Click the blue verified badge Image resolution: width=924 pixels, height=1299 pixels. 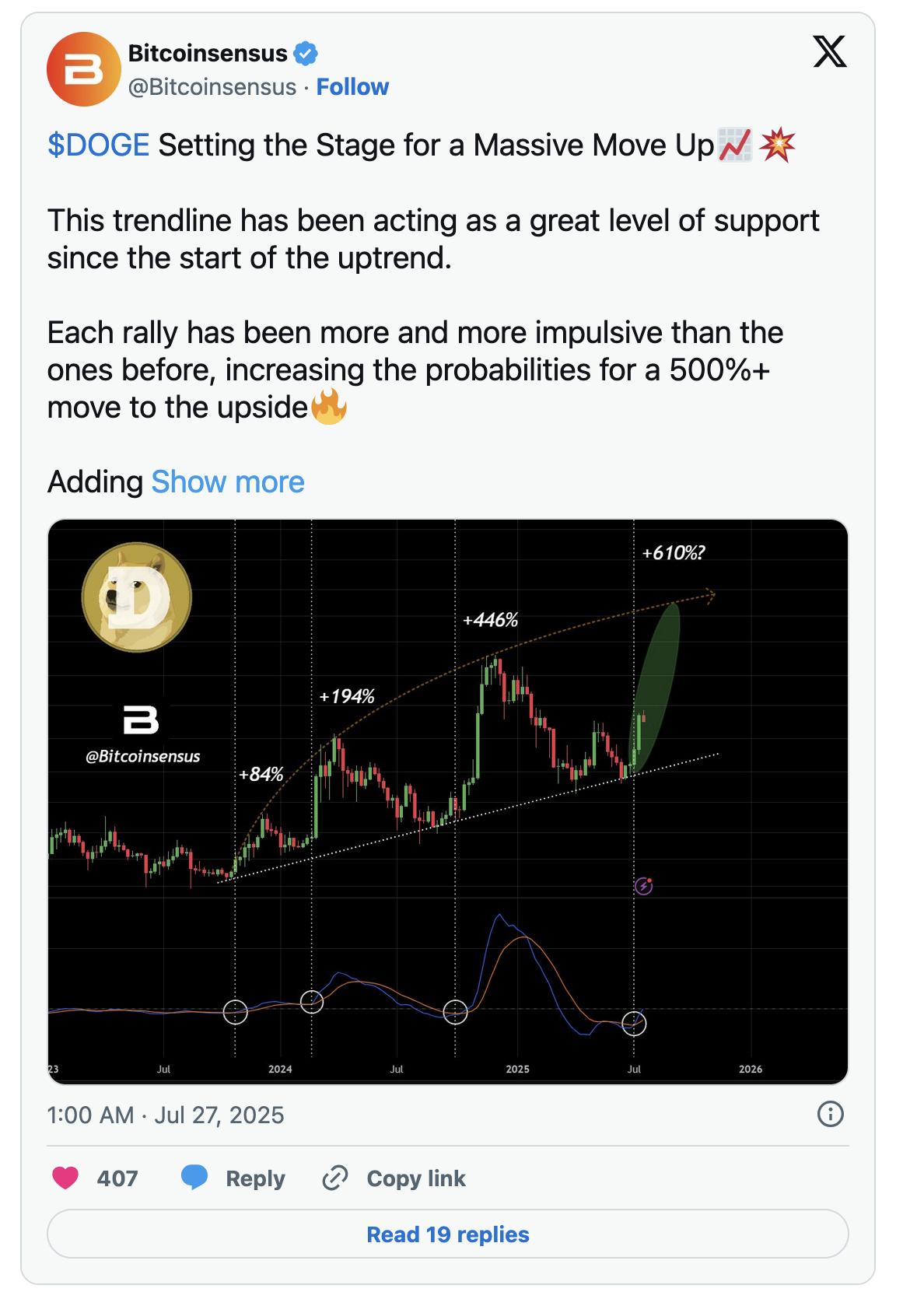point(306,53)
